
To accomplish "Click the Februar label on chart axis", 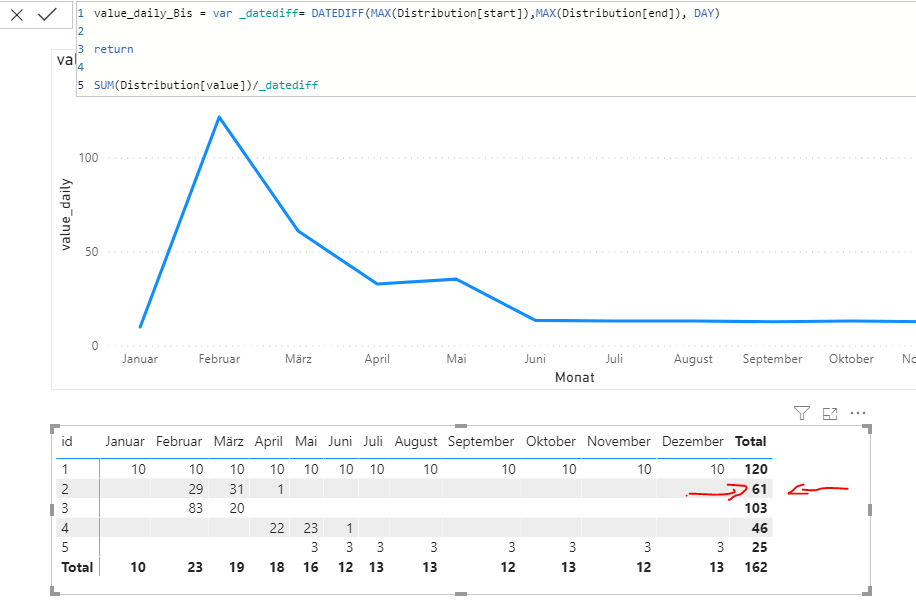I will pos(219,359).
